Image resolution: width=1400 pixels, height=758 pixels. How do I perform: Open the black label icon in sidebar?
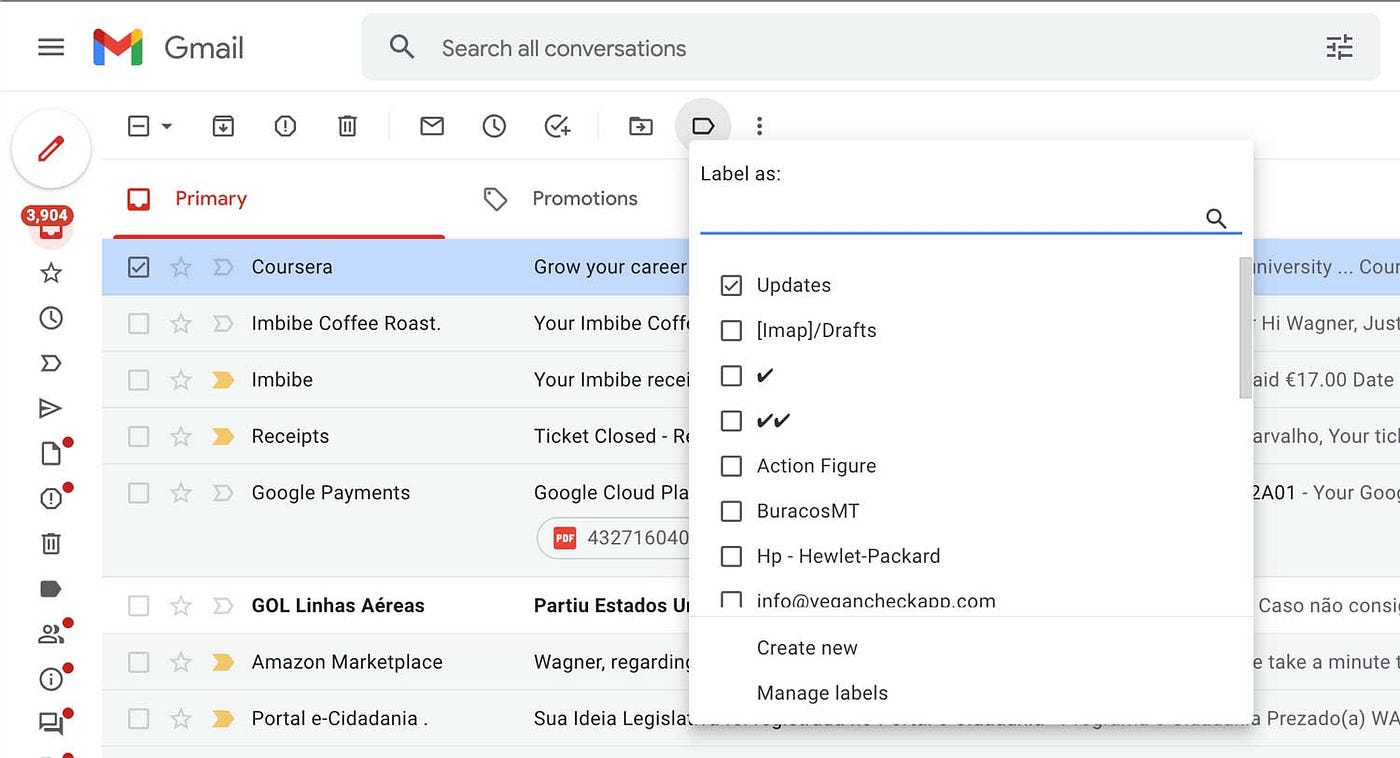51,589
